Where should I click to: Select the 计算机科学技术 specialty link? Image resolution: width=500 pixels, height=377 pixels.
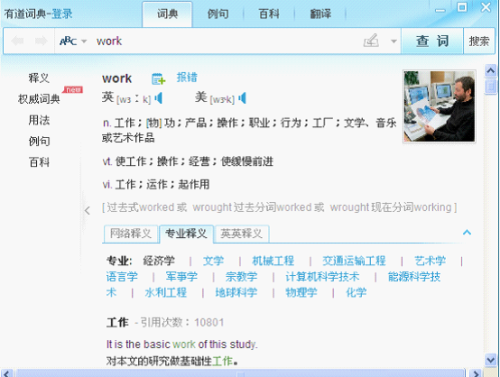[322, 277]
